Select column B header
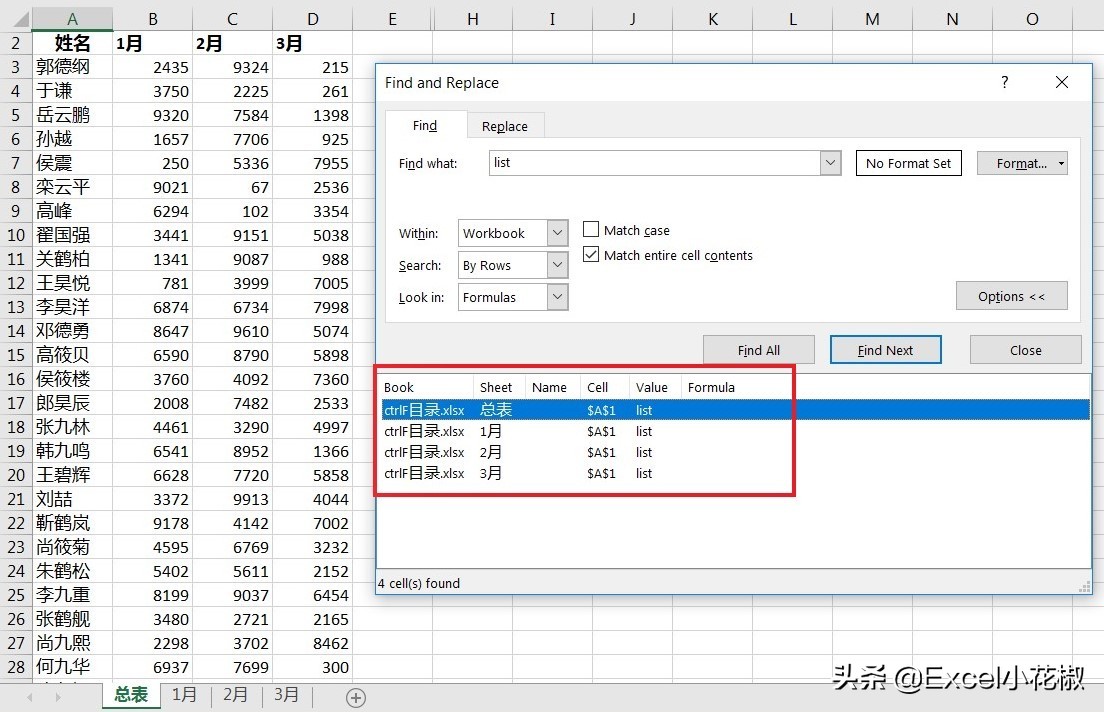The width and height of the screenshot is (1104, 712). tap(153, 19)
